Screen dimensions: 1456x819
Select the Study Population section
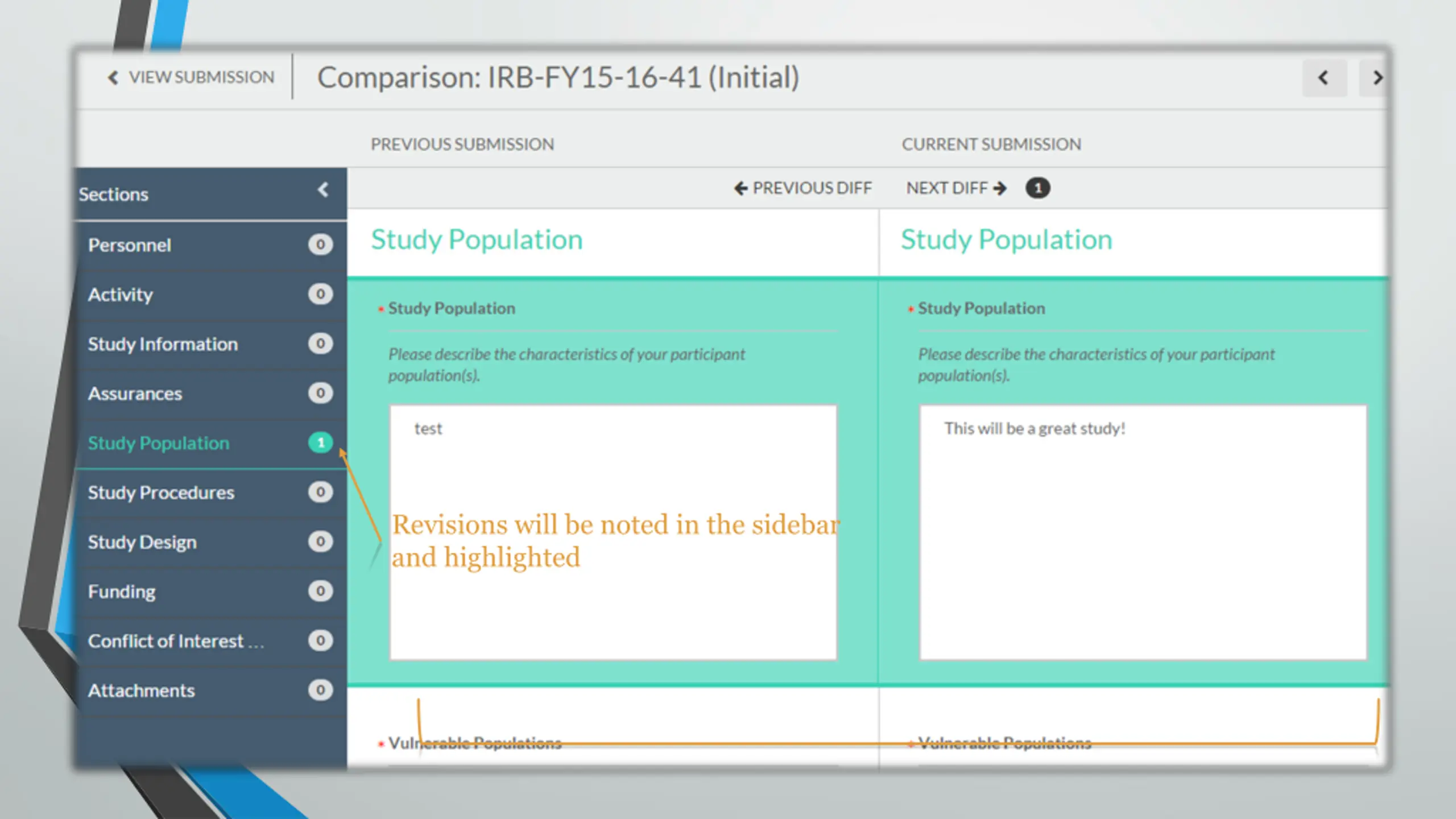coord(210,443)
